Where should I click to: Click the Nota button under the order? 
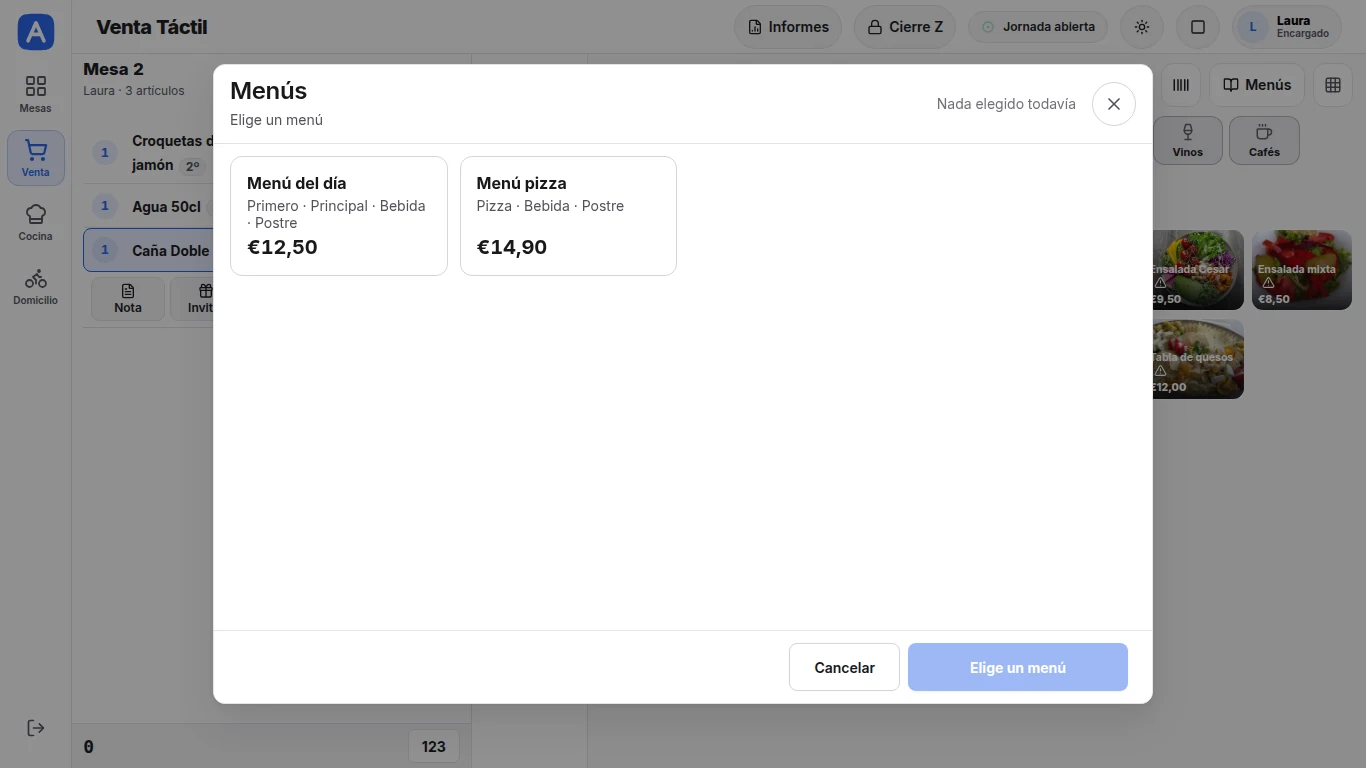click(x=128, y=298)
